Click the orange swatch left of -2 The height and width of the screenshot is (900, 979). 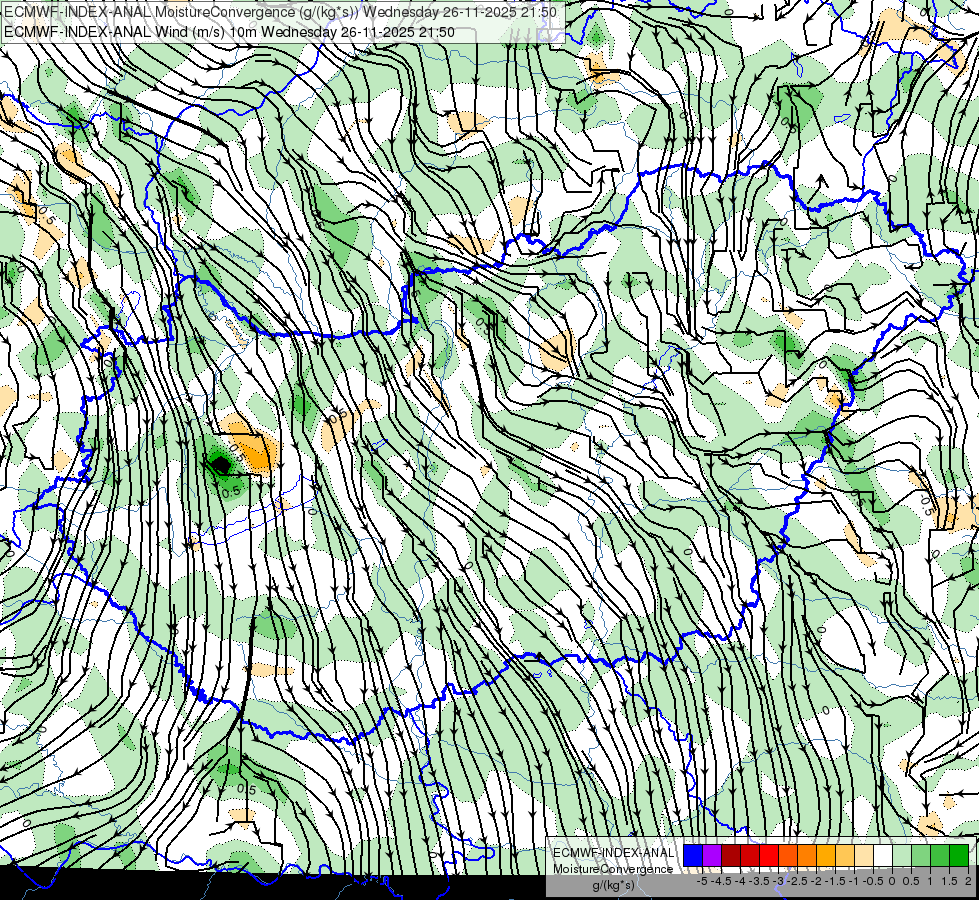coord(807,855)
